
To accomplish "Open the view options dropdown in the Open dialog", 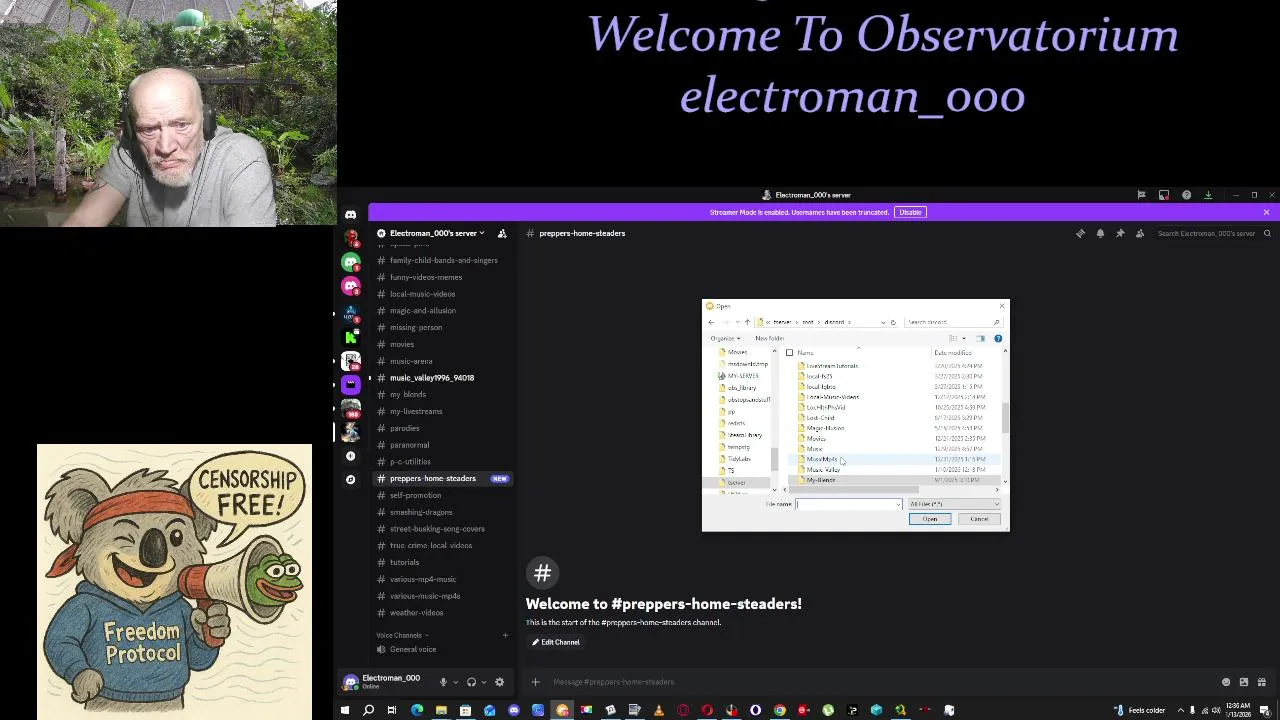I will pyautogui.click(x=964, y=338).
